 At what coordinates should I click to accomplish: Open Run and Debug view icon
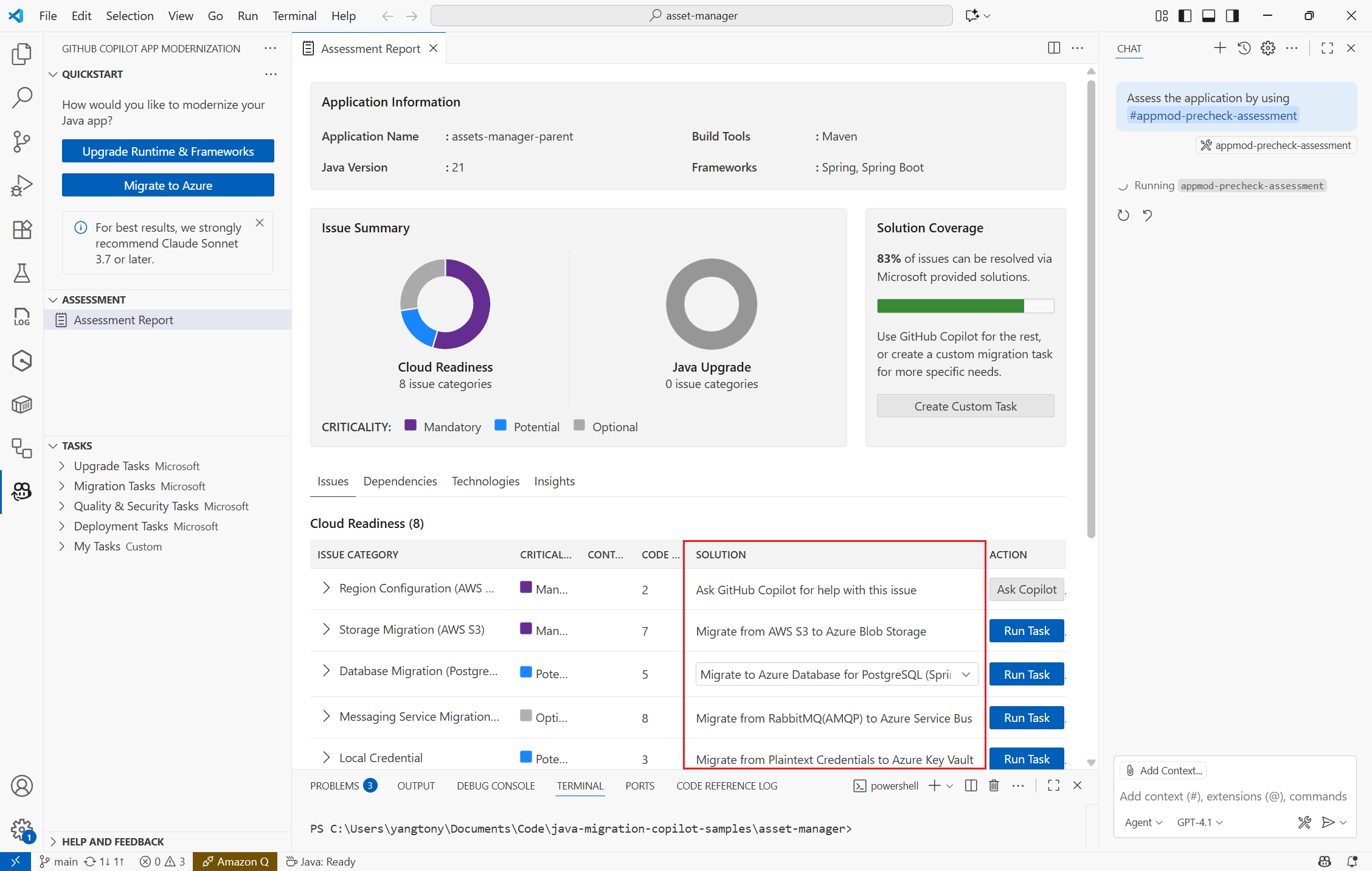22,186
